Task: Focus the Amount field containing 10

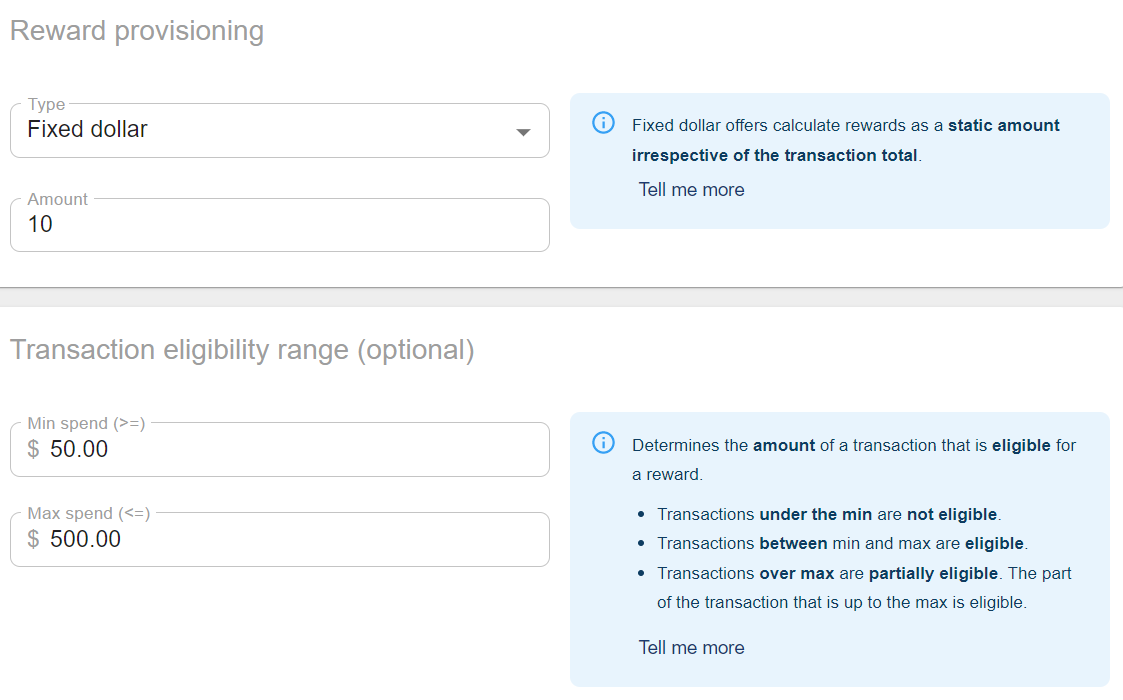Action: [280, 225]
